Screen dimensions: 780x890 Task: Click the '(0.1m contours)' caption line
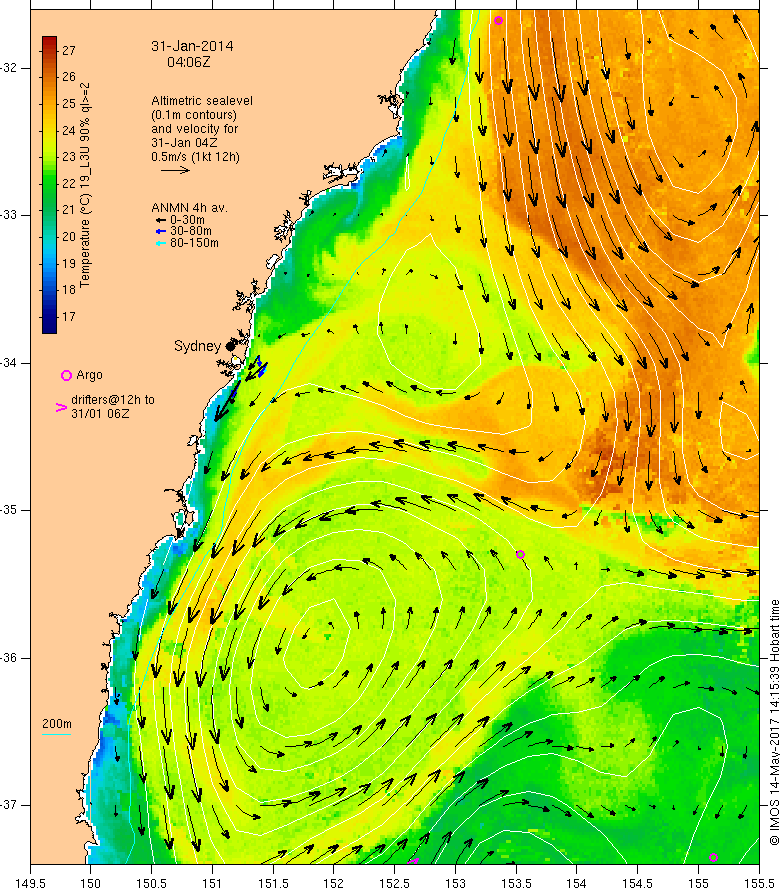[x=194, y=115]
